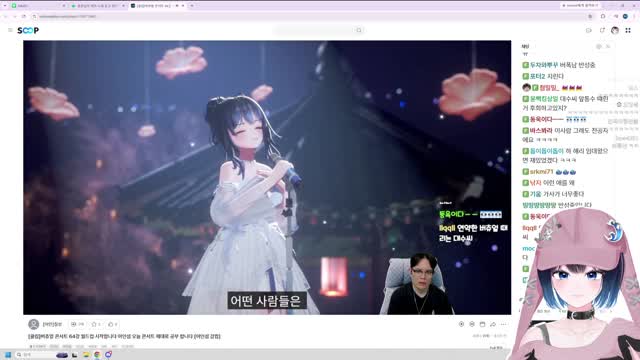Switch to the first browser tab
The width and height of the screenshot is (640, 360).
point(37,6)
